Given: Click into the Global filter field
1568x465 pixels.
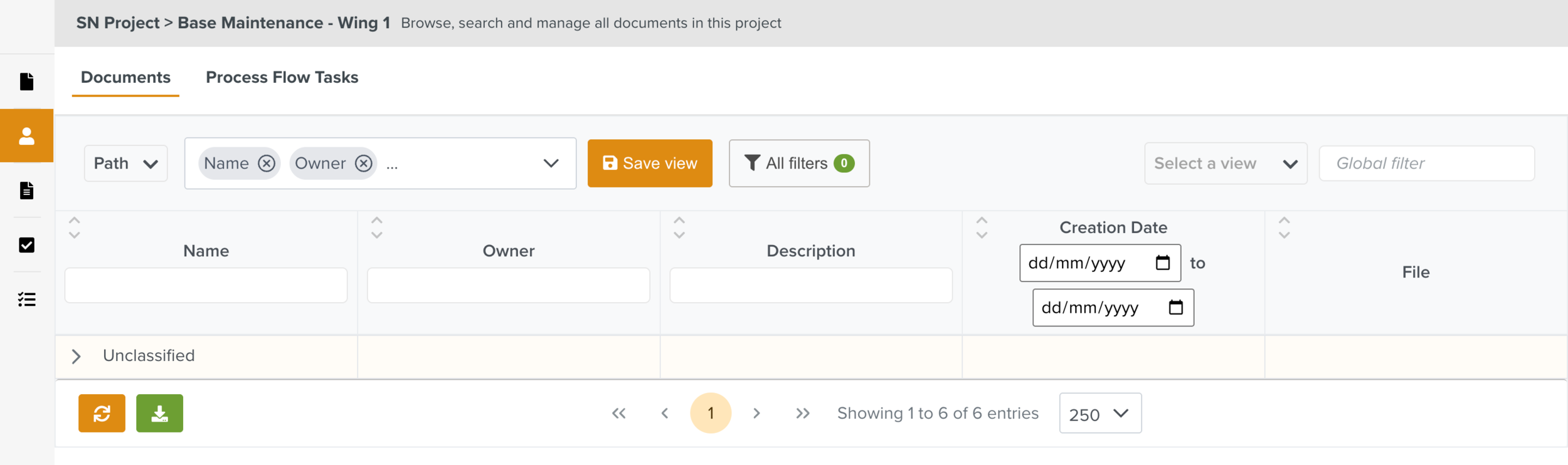Looking at the screenshot, I should 1426,164.
